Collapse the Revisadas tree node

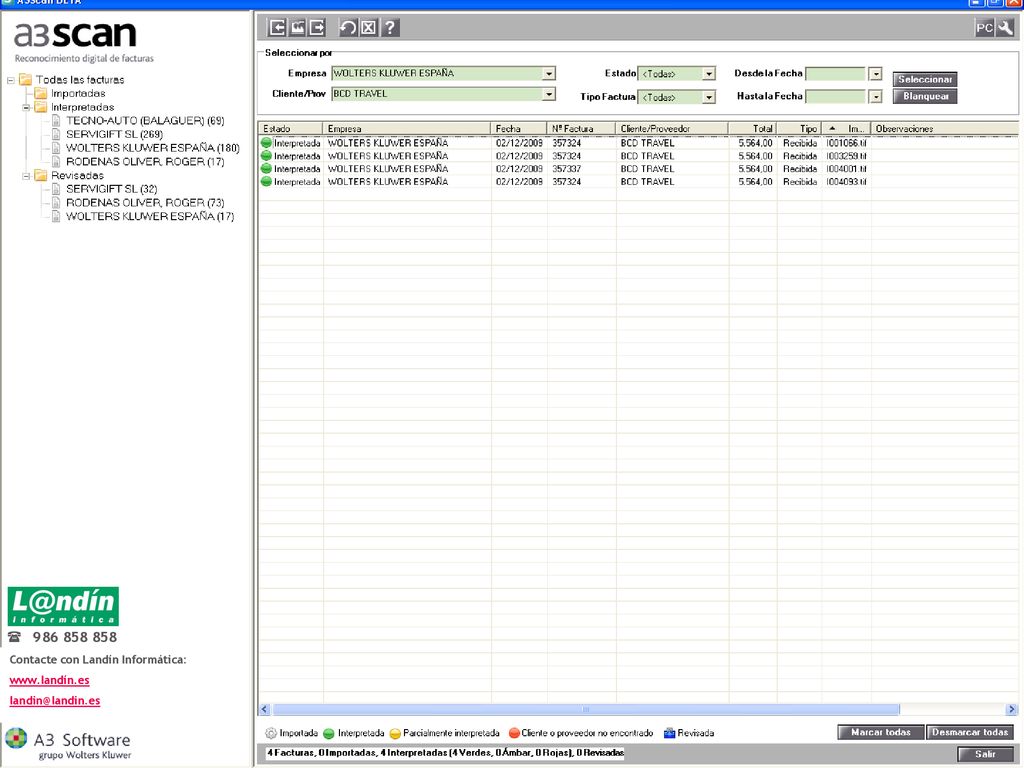26,176
